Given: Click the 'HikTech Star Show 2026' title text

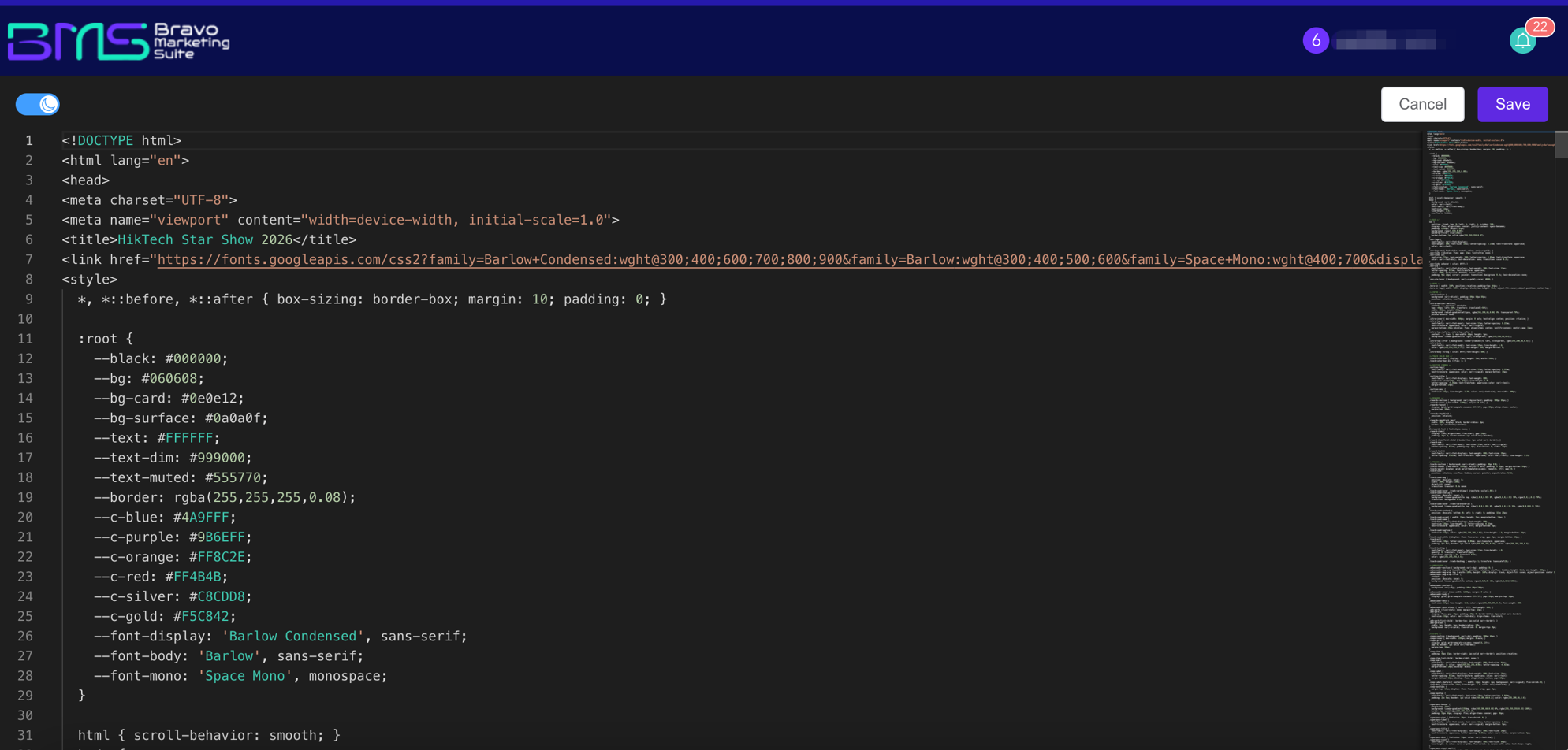Looking at the screenshot, I should click(x=205, y=239).
